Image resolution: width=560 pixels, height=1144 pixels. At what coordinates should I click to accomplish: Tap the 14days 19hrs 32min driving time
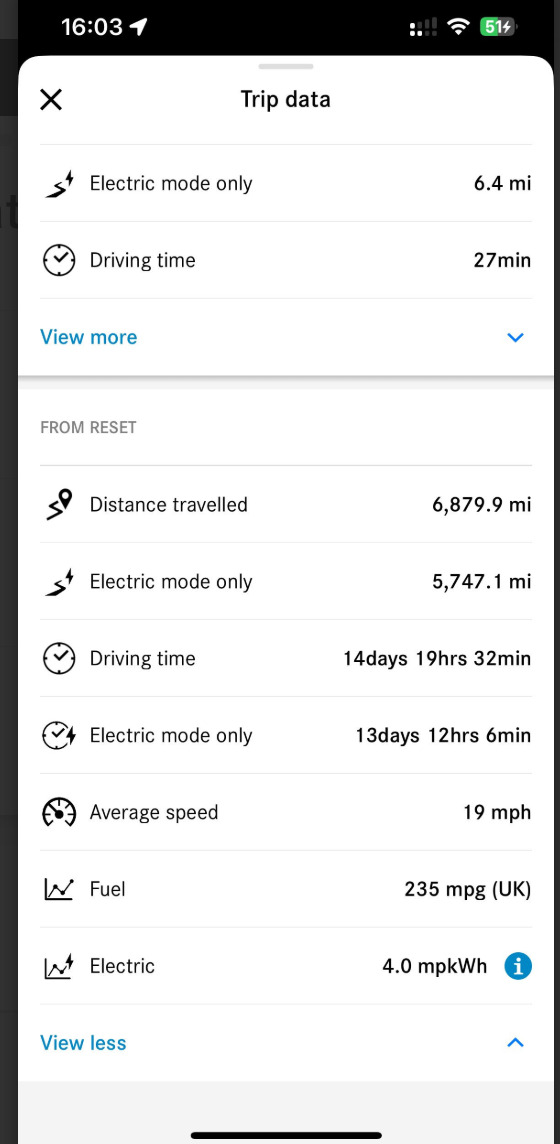438,659
